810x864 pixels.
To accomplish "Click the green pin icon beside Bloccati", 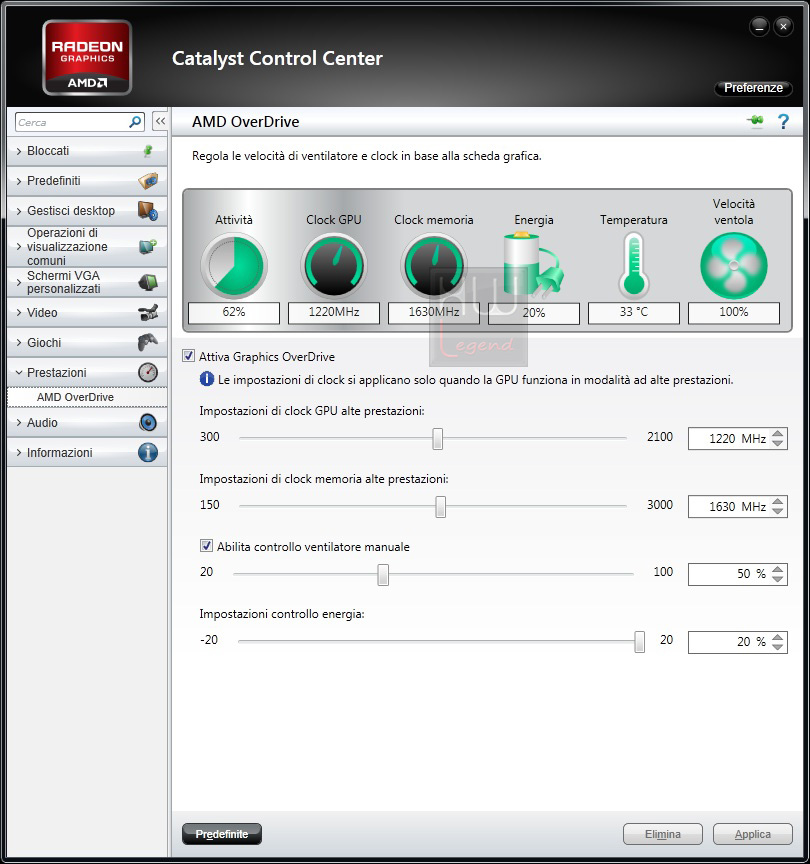I will (x=148, y=151).
